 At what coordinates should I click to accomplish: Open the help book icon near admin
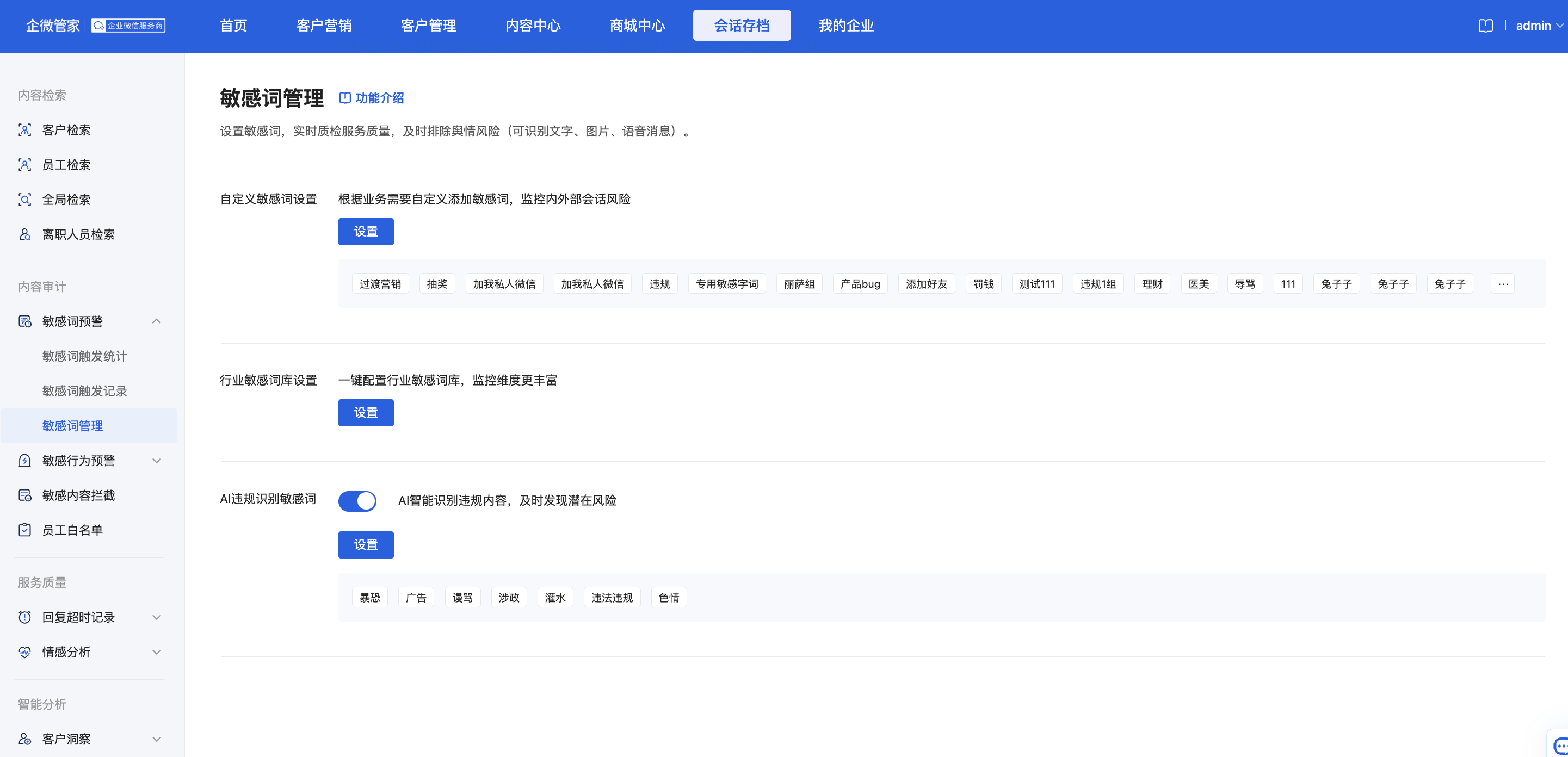point(1485,26)
